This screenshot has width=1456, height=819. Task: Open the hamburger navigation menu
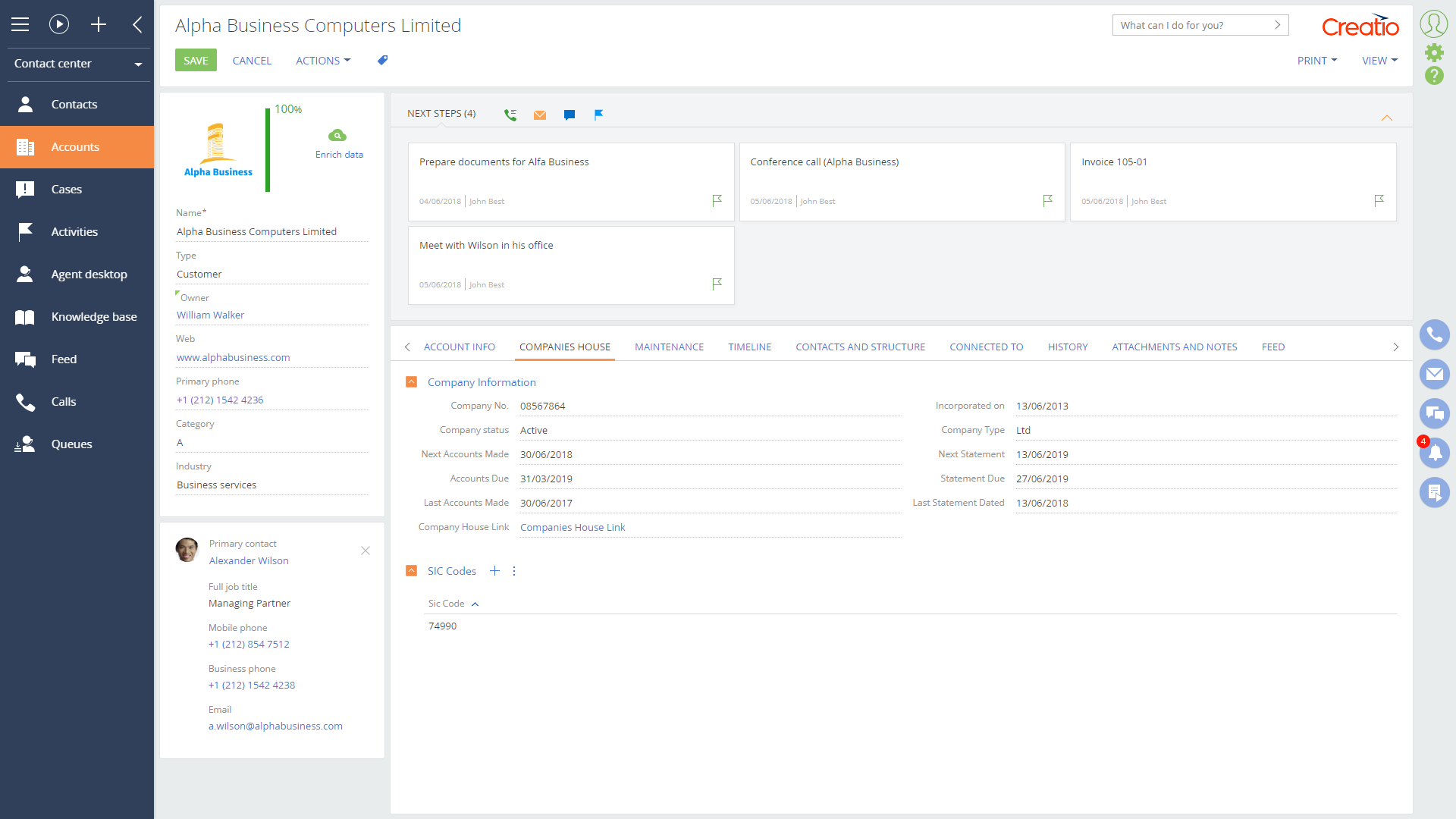click(x=20, y=24)
